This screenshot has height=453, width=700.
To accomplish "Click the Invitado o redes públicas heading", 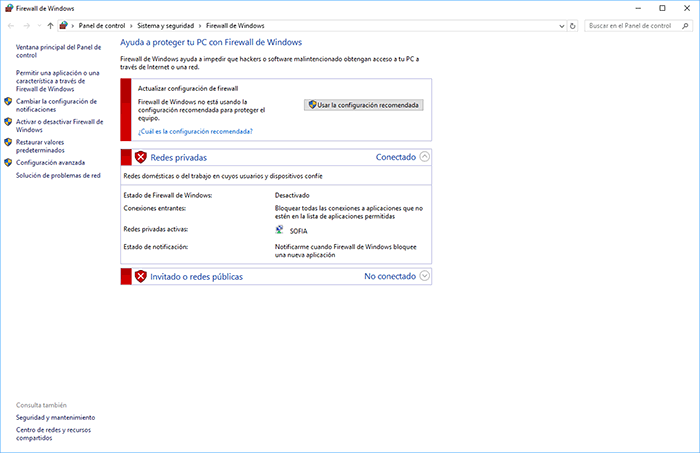I will (196, 277).
